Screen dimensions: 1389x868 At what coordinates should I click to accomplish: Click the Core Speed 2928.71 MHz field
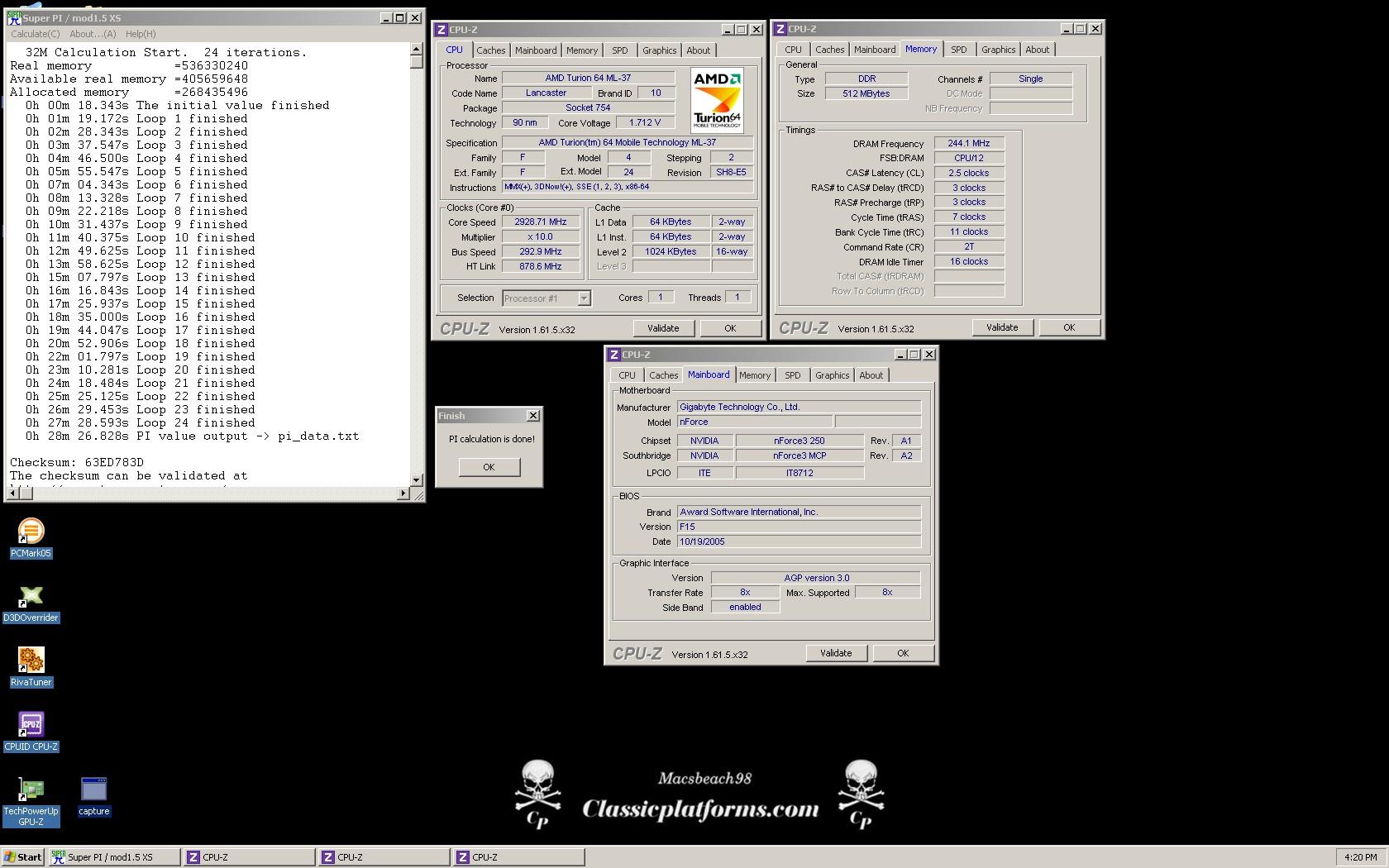point(541,222)
